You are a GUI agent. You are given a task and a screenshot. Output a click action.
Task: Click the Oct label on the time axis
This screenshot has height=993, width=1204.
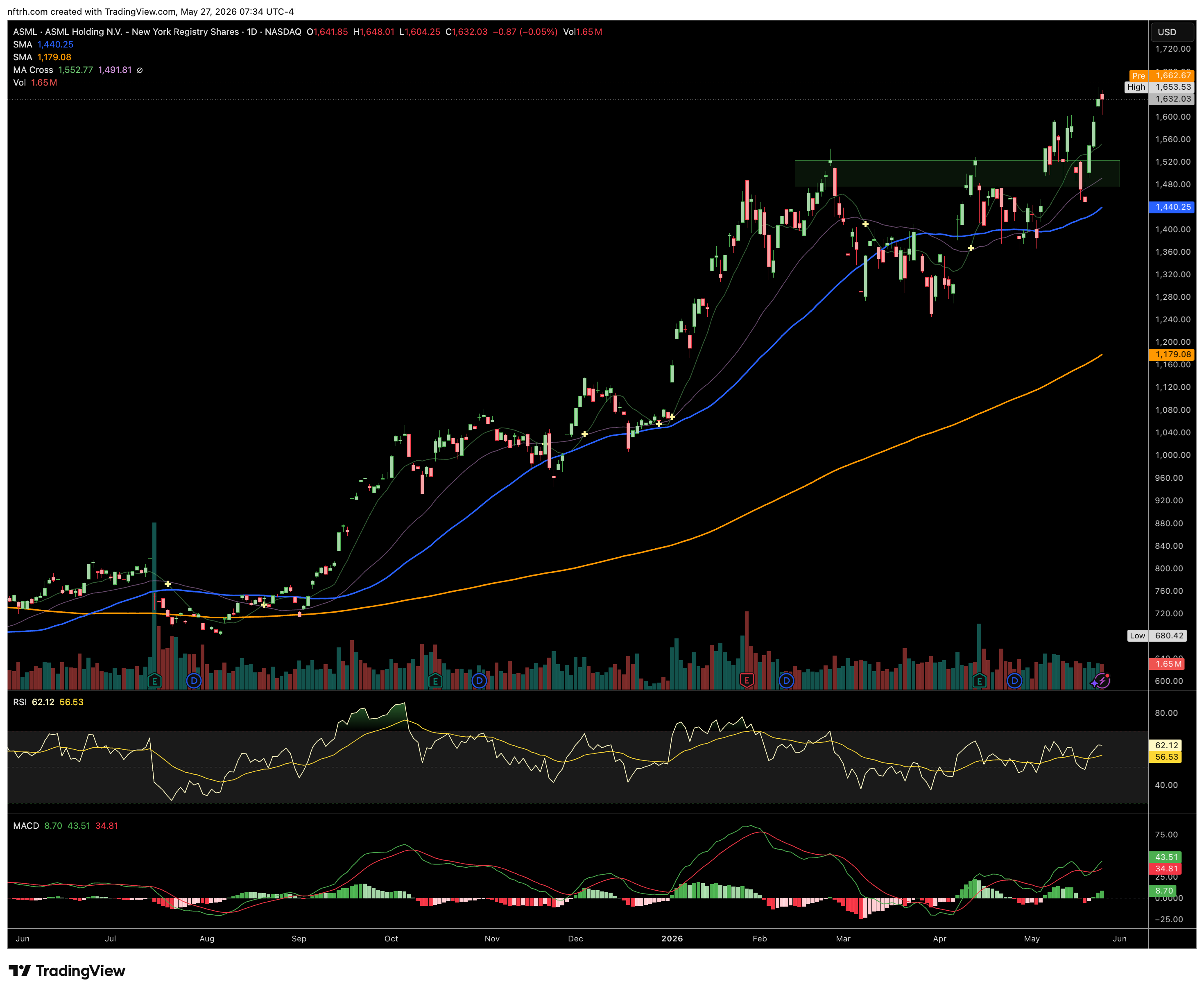pos(391,938)
